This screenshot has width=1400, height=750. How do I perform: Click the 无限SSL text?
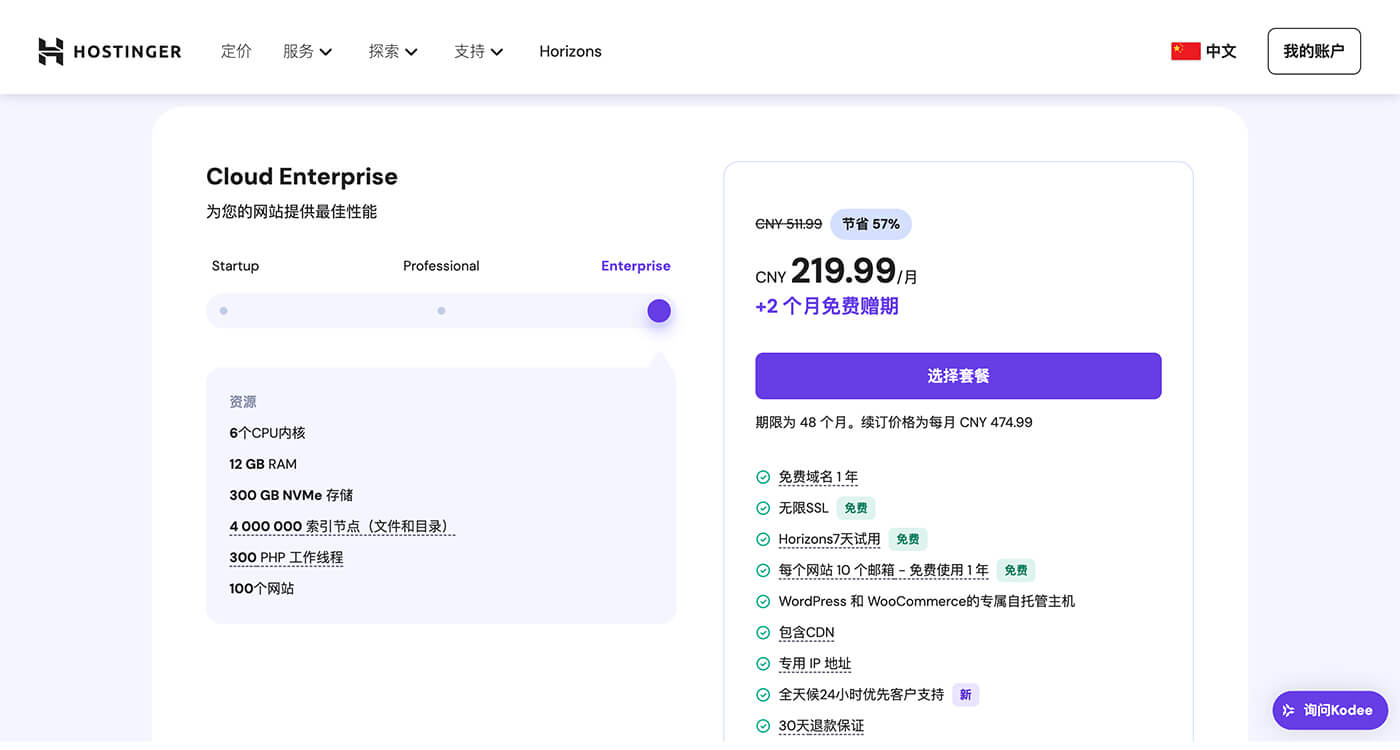click(804, 508)
